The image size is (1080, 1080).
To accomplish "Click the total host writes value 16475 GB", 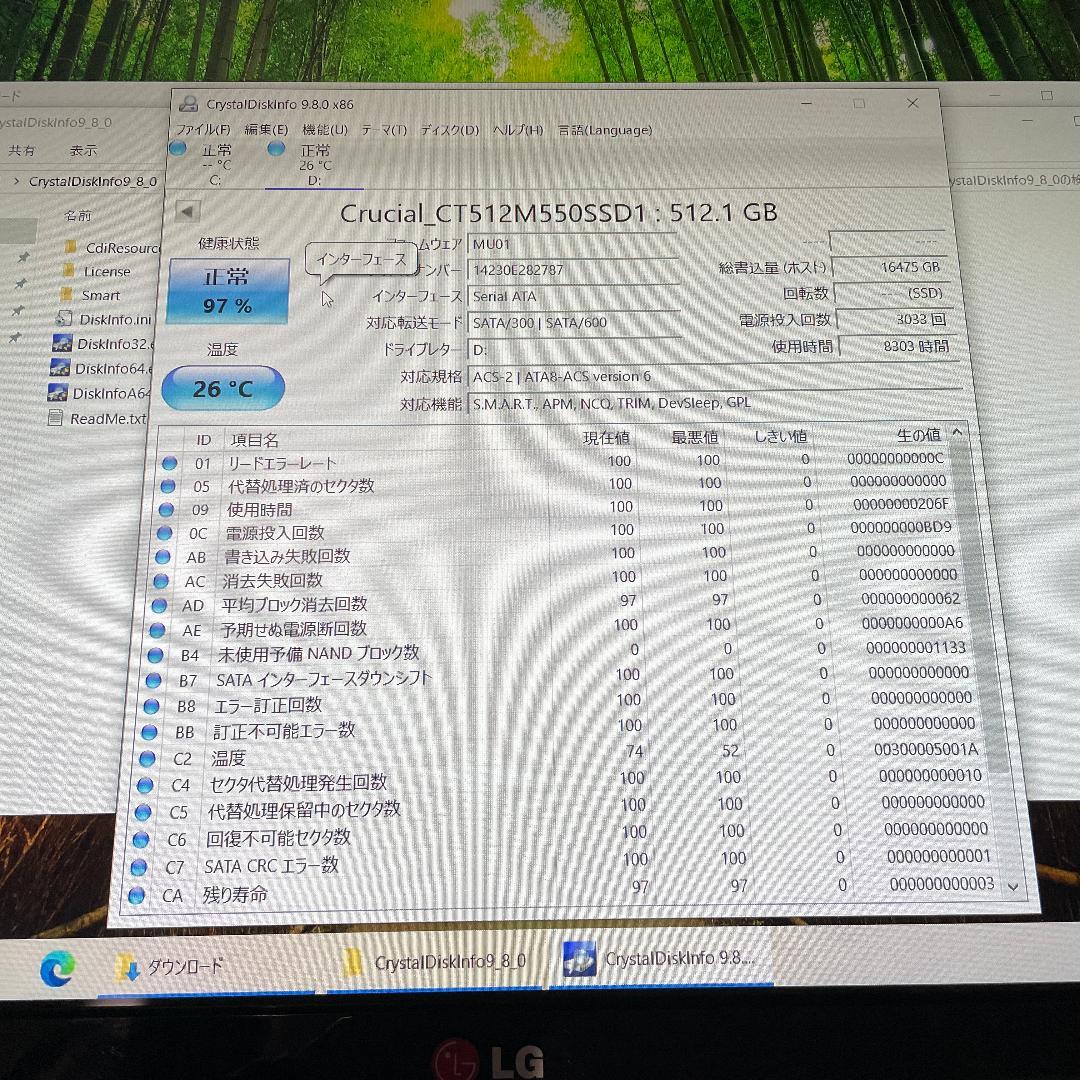I will pyautogui.click(x=890, y=267).
